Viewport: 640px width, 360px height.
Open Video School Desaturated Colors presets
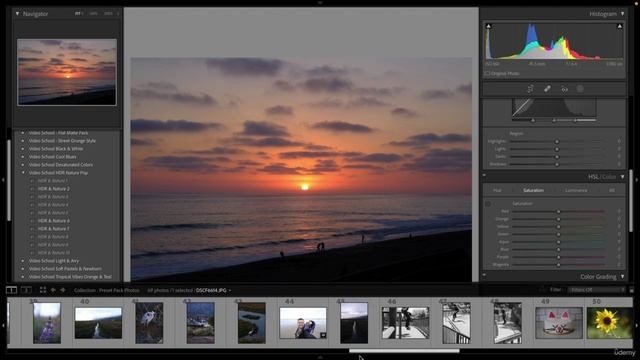[x=60, y=165]
